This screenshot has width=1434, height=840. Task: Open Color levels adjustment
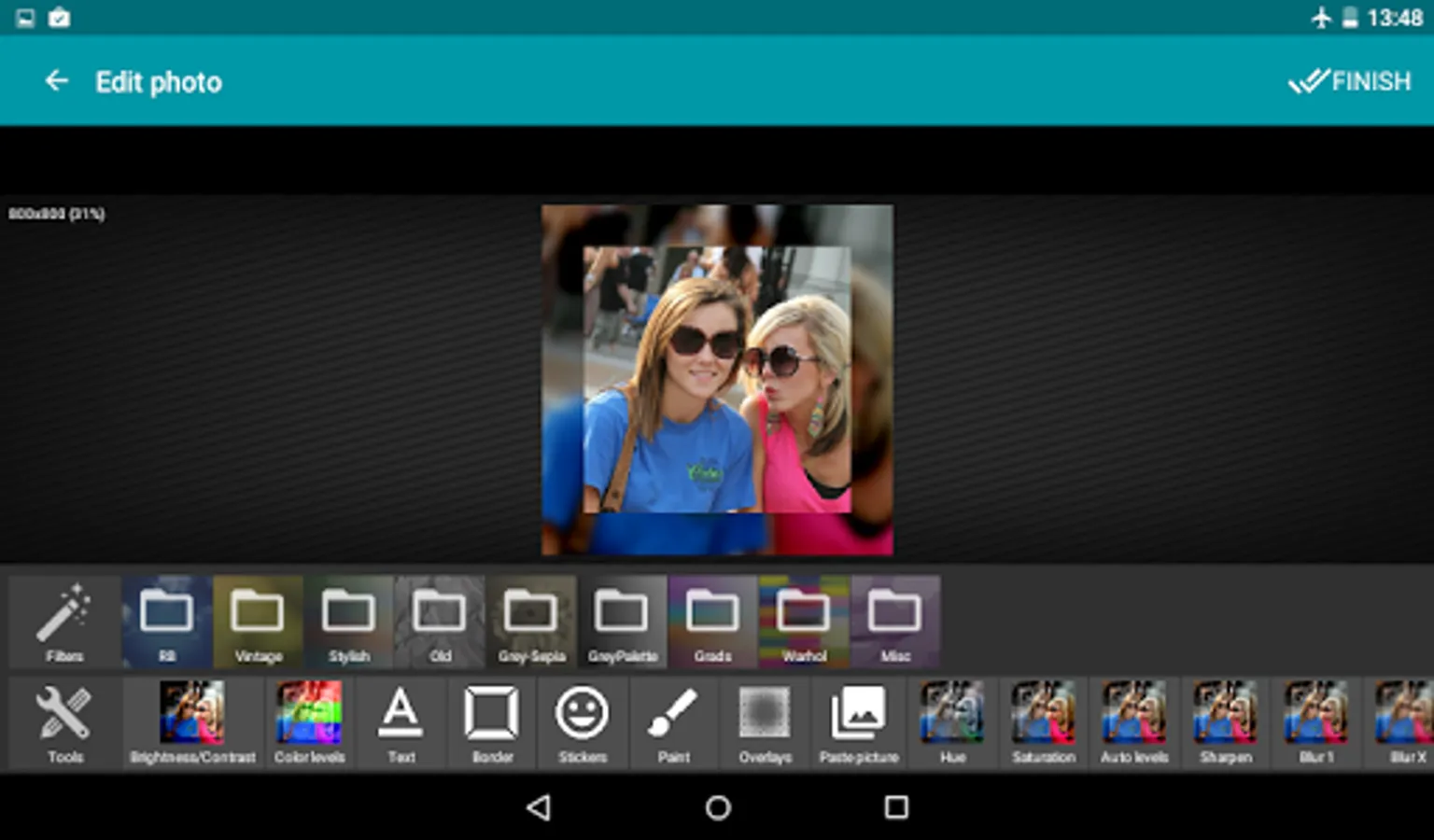pyautogui.click(x=309, y=723)
